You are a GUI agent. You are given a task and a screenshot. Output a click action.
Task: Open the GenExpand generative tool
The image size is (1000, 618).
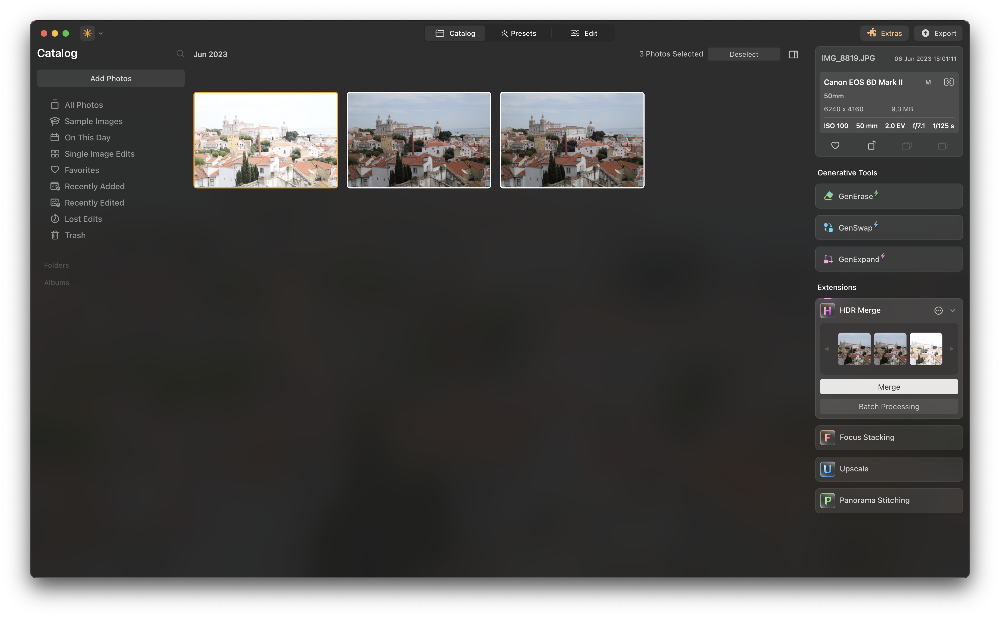(x=888, y=259)
